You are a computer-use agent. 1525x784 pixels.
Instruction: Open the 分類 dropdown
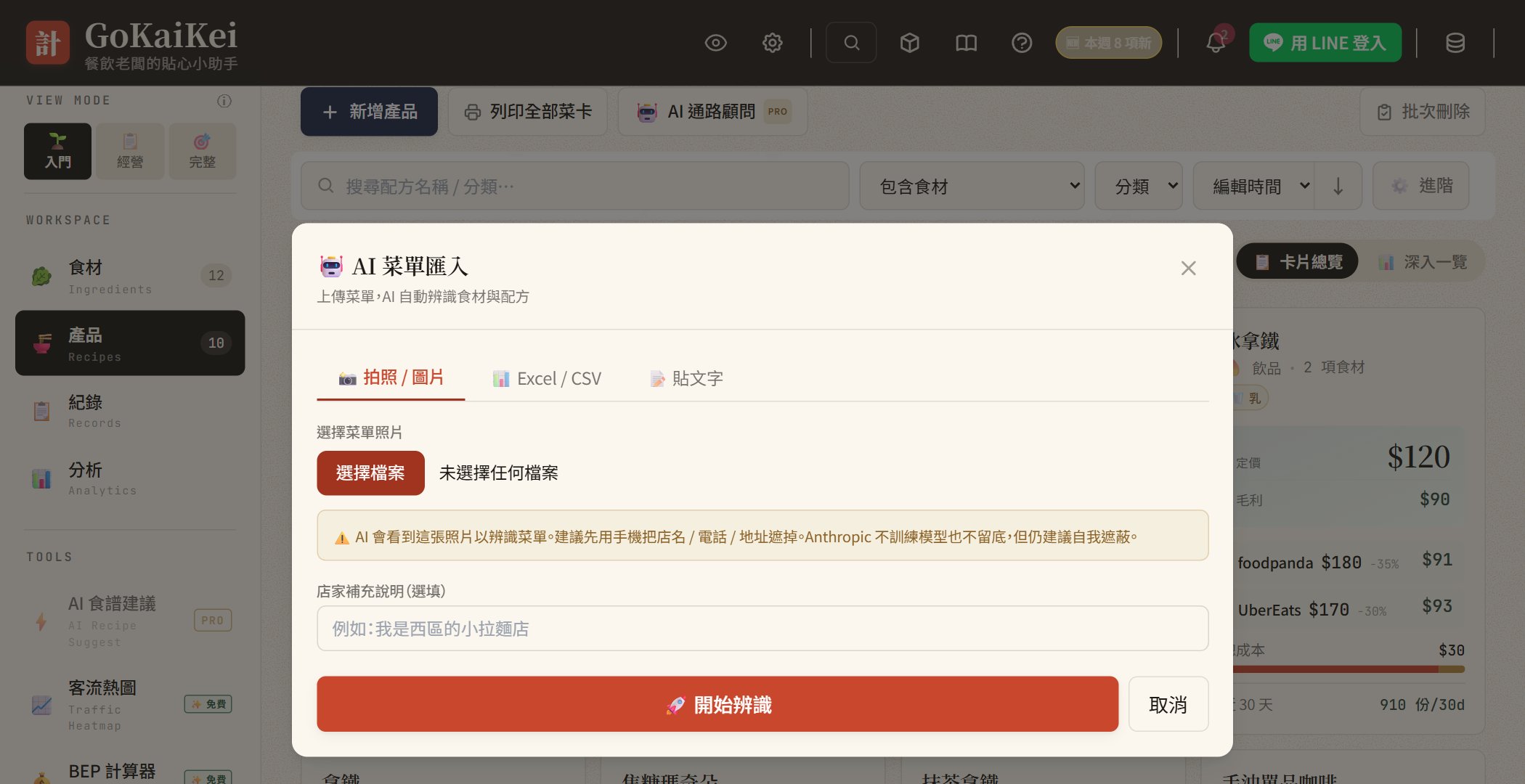pos(1139,186)
